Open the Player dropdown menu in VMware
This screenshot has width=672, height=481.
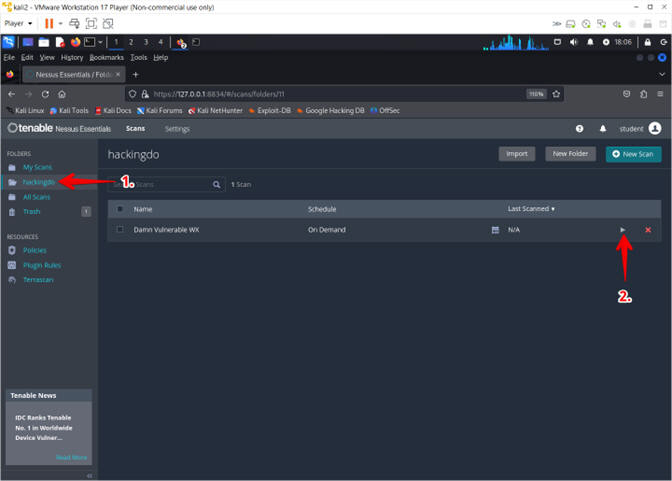(x=18, y=23)
